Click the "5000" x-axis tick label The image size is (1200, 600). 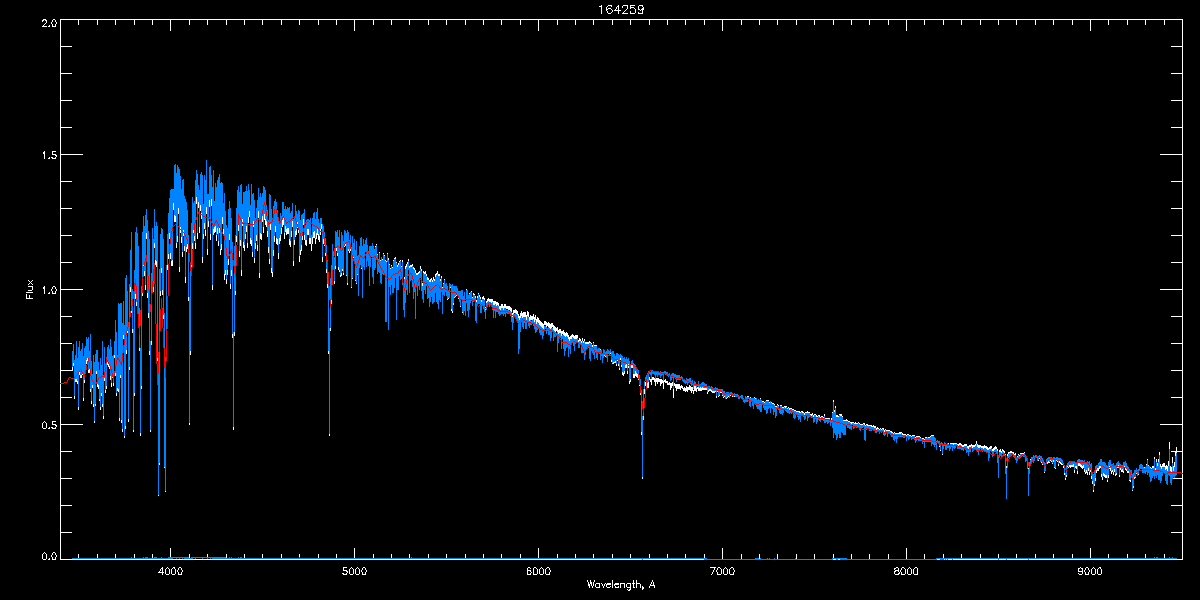point(355,572)
